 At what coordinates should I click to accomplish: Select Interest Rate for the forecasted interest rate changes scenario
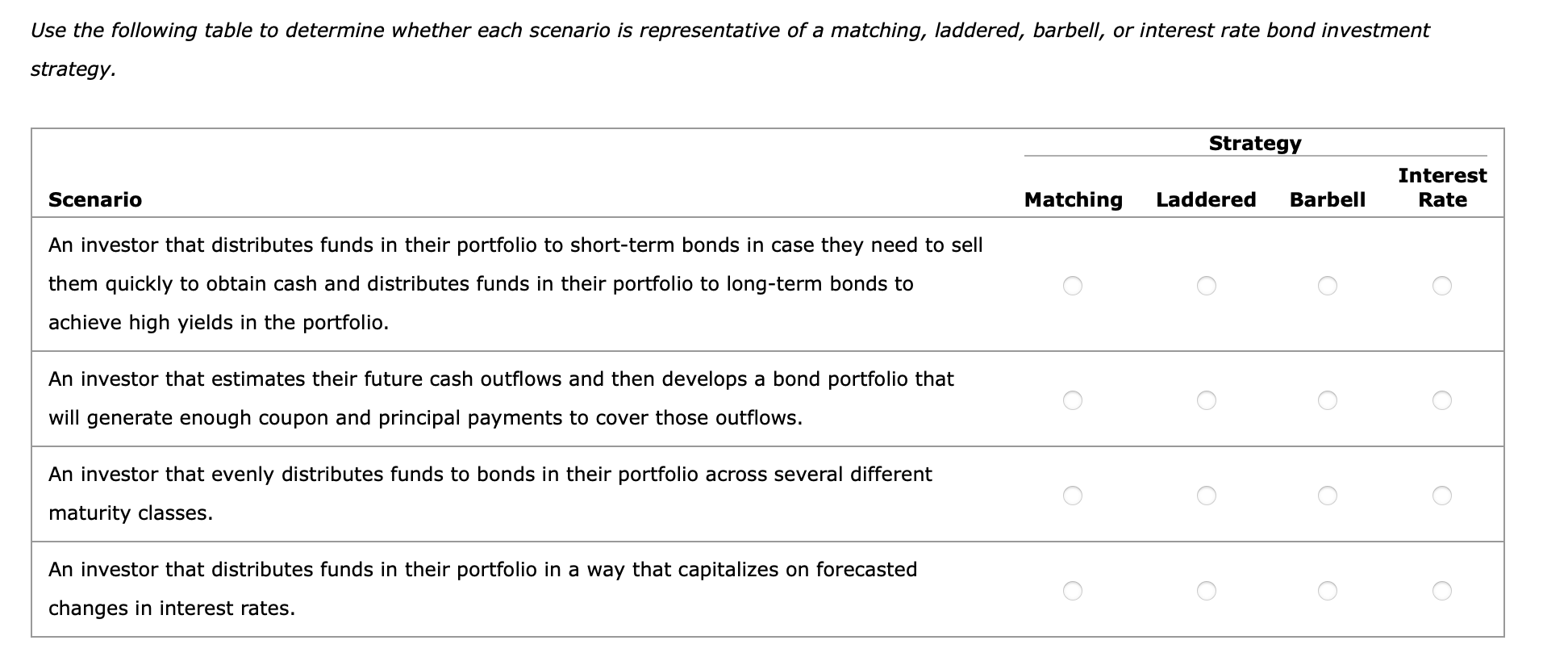(1444, 591)
